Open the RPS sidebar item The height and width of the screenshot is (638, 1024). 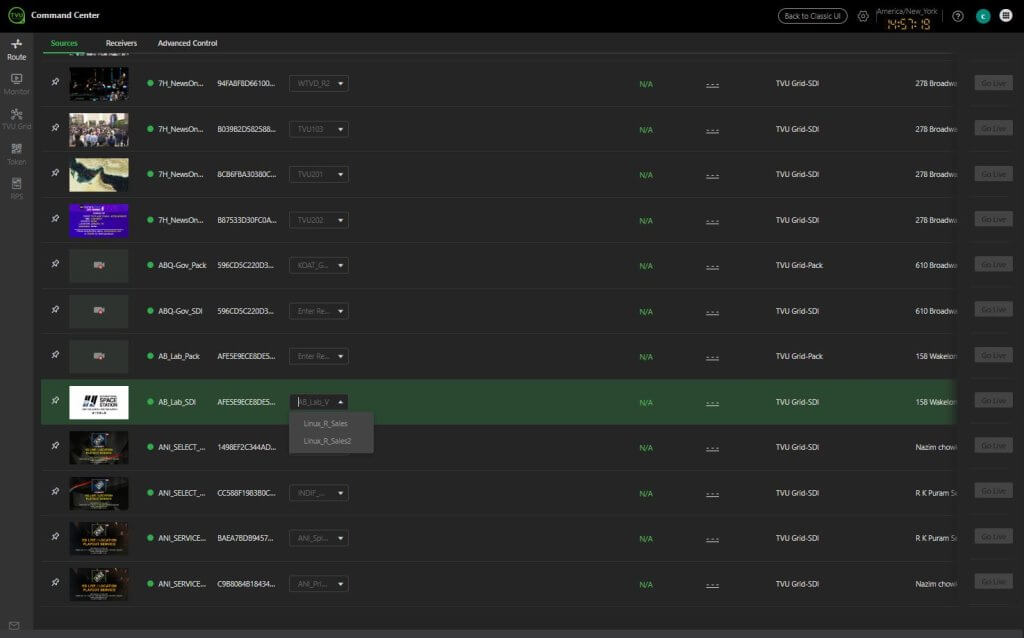pos(16,189)
